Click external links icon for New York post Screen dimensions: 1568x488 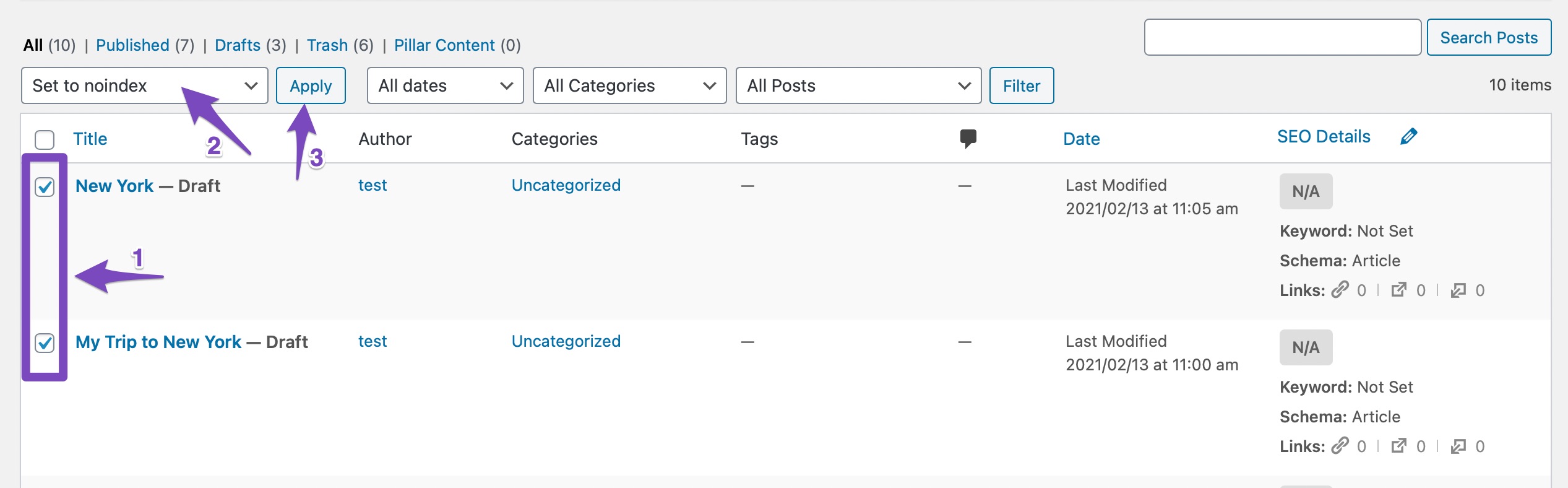tap(1398, 290)
